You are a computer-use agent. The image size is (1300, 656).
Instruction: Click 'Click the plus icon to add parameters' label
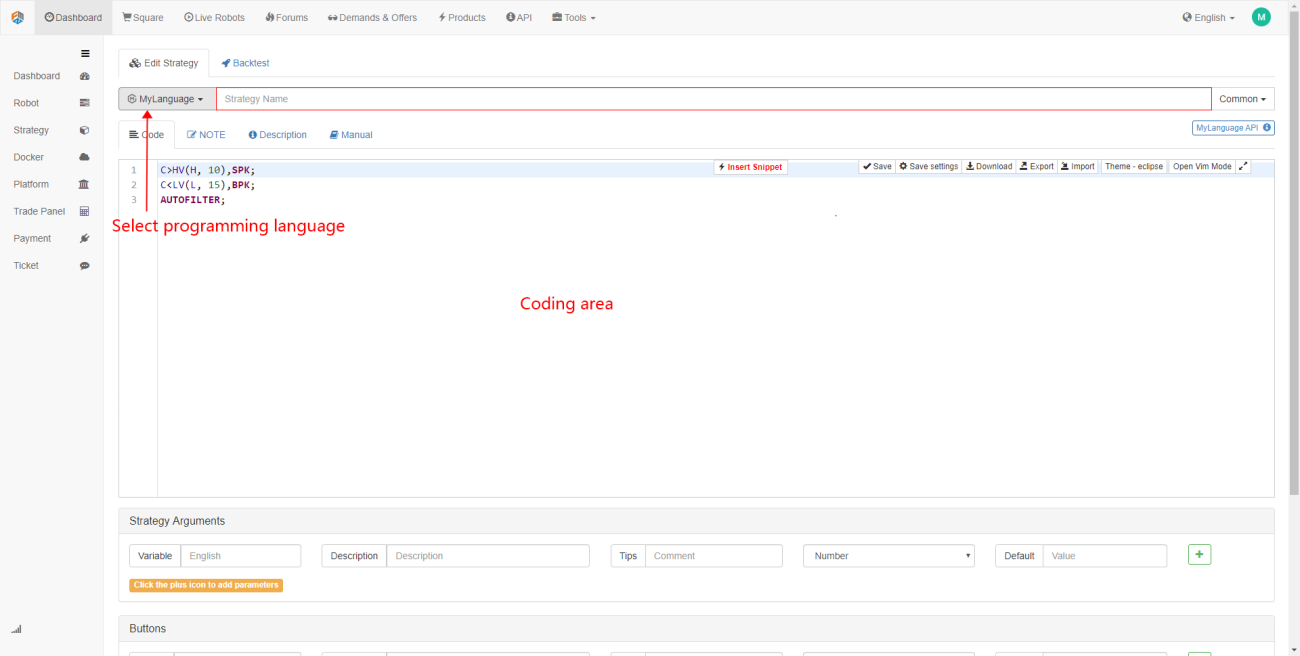click(x=206, y=585)
